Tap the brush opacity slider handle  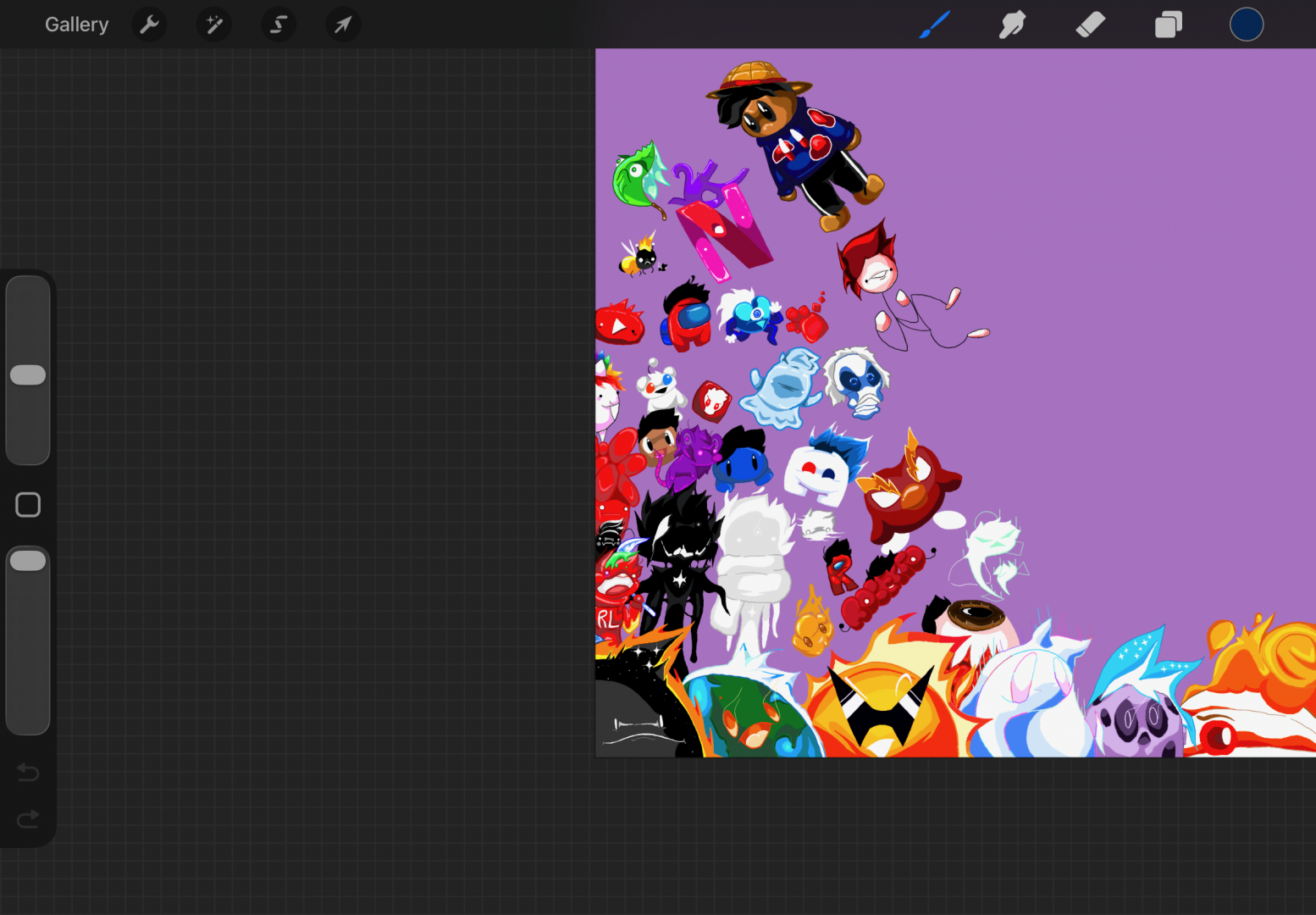click(28, 561)
